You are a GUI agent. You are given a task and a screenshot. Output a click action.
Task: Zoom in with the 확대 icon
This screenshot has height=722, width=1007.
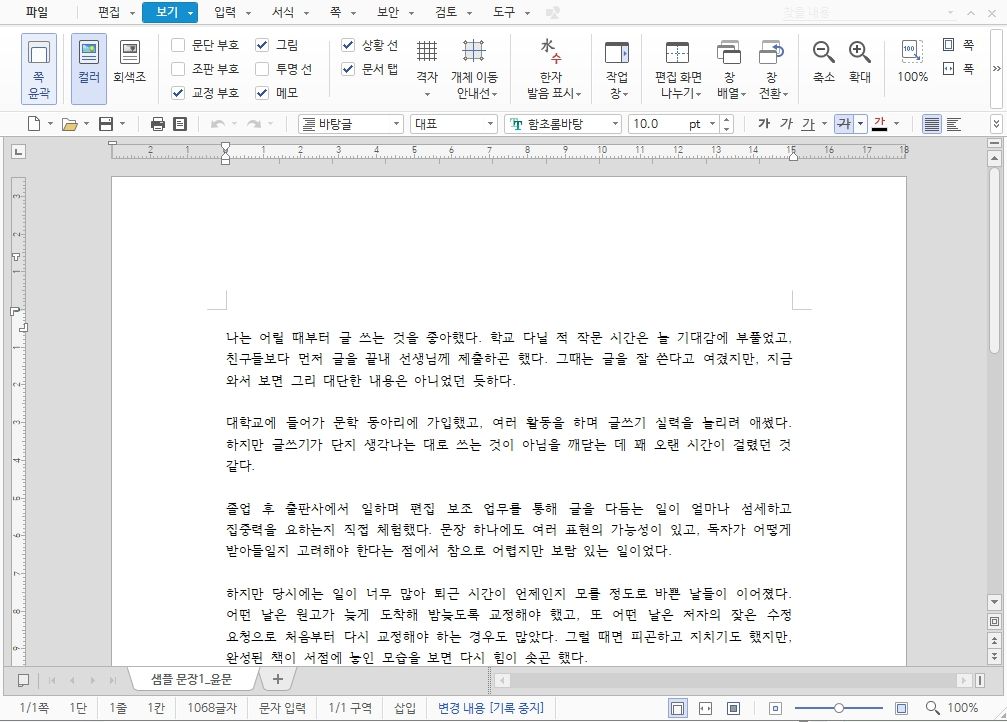[x=859, y=62]
